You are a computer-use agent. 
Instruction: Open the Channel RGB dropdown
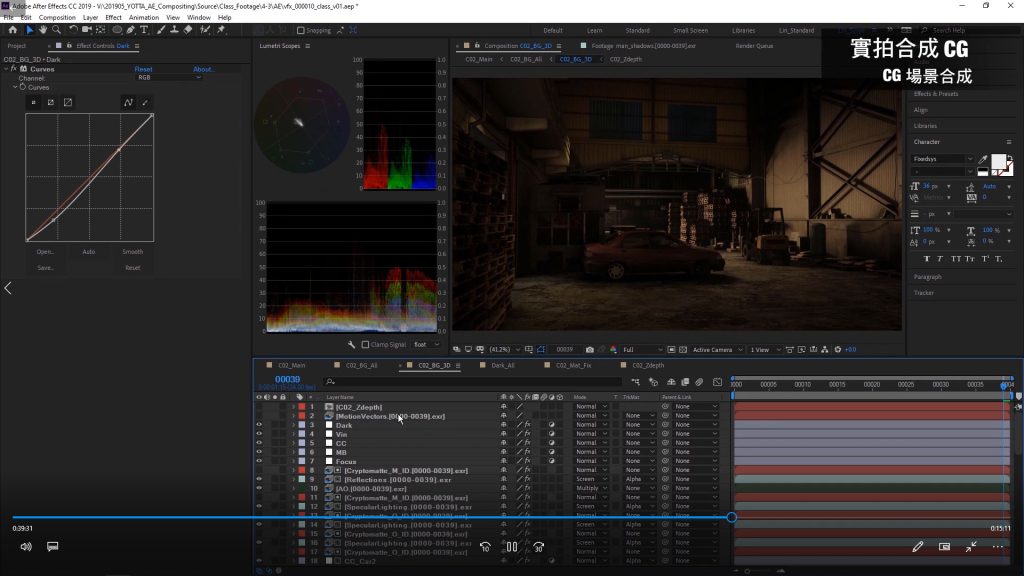(x=169, y=78)
